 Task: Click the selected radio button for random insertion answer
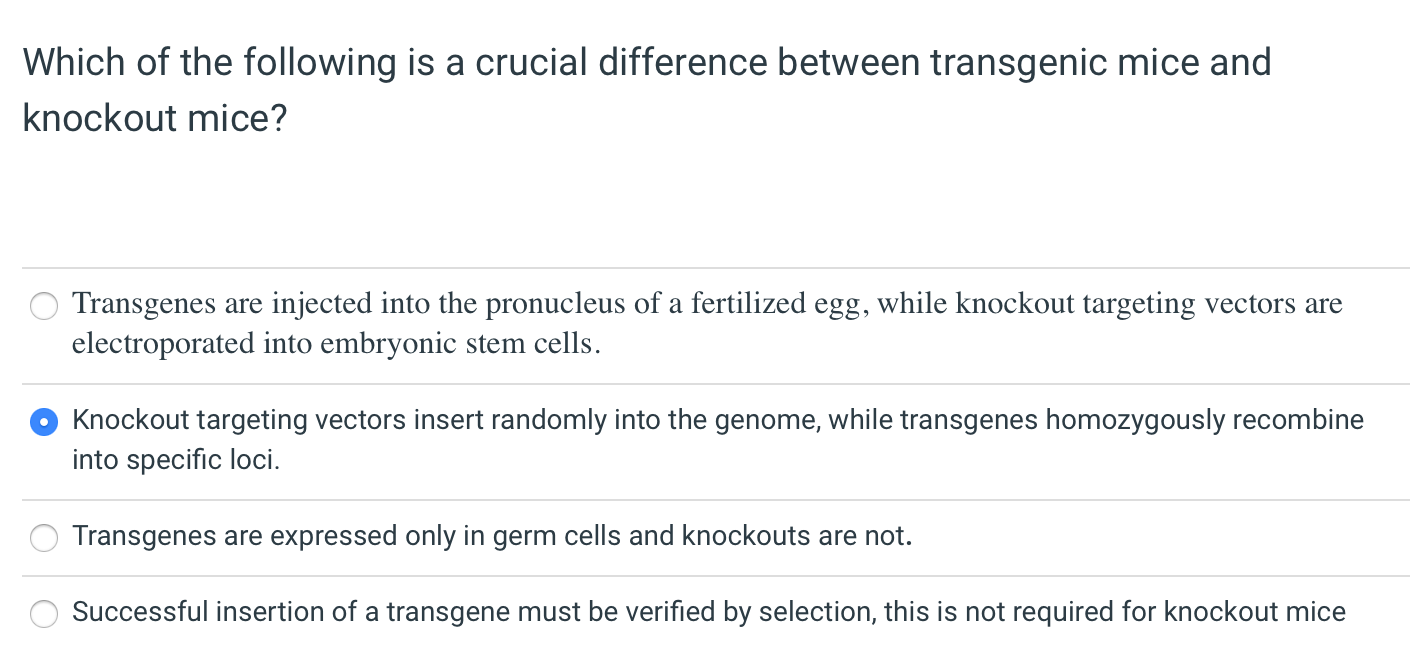(44, 422)
